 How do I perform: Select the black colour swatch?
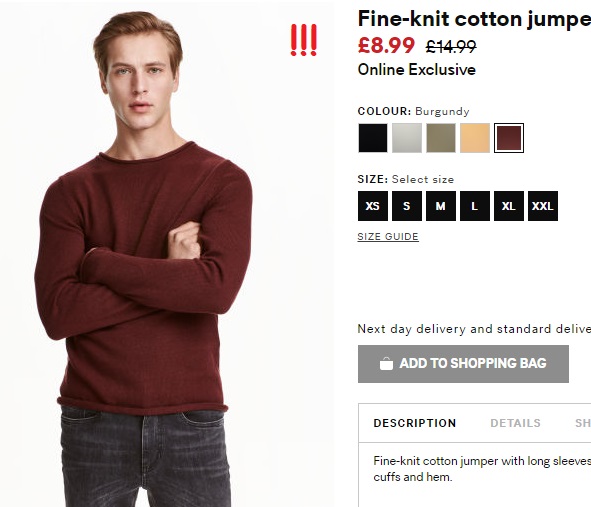coord(373,138)
